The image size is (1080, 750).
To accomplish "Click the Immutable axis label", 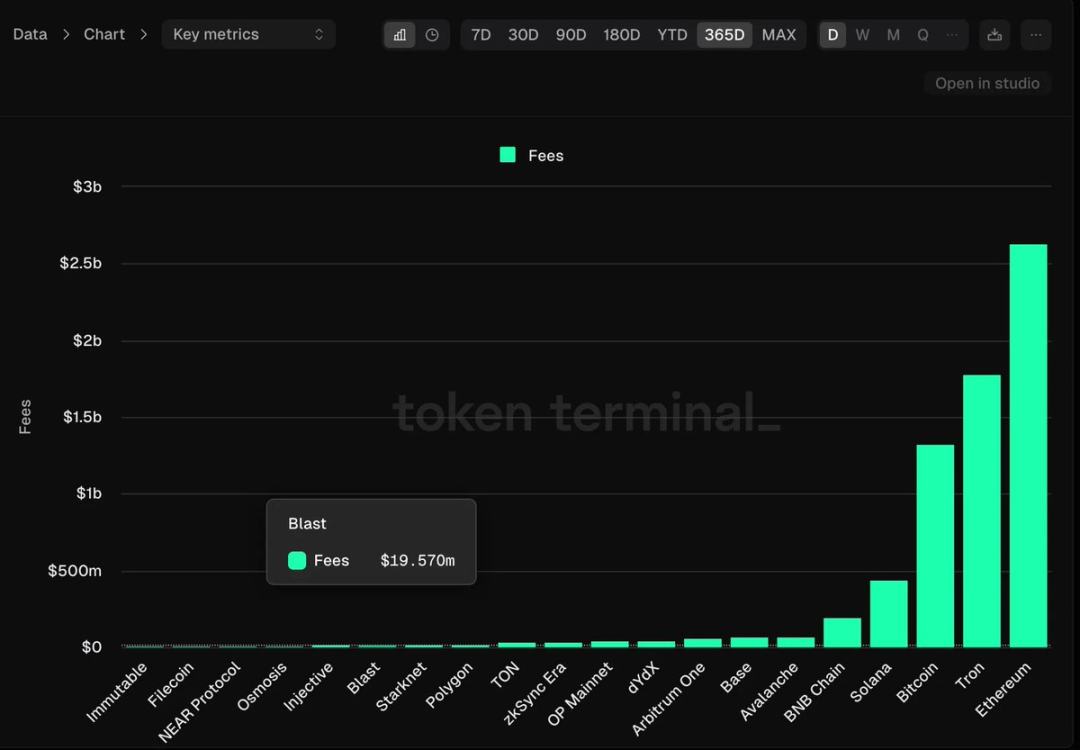I will click(x=118, y=691).
